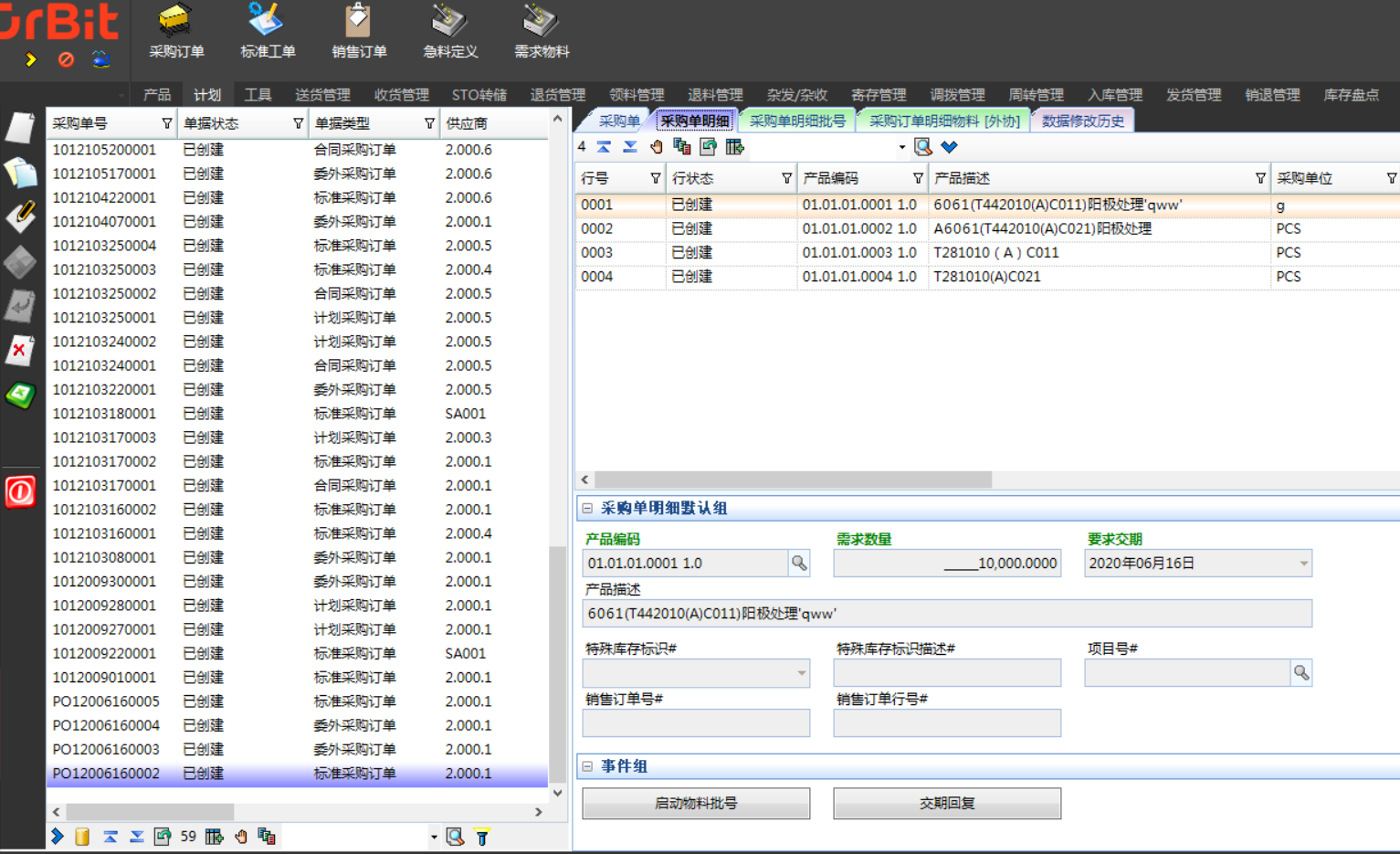Click the detail grid horizontal scrollbar
This screenshot has height=854, width=1400.
793,480
